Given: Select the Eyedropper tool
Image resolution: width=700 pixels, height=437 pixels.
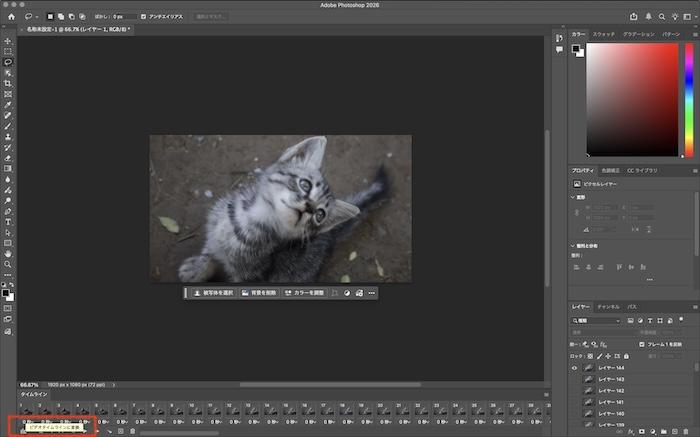Looking at the screenshot, I should point(8,104).
